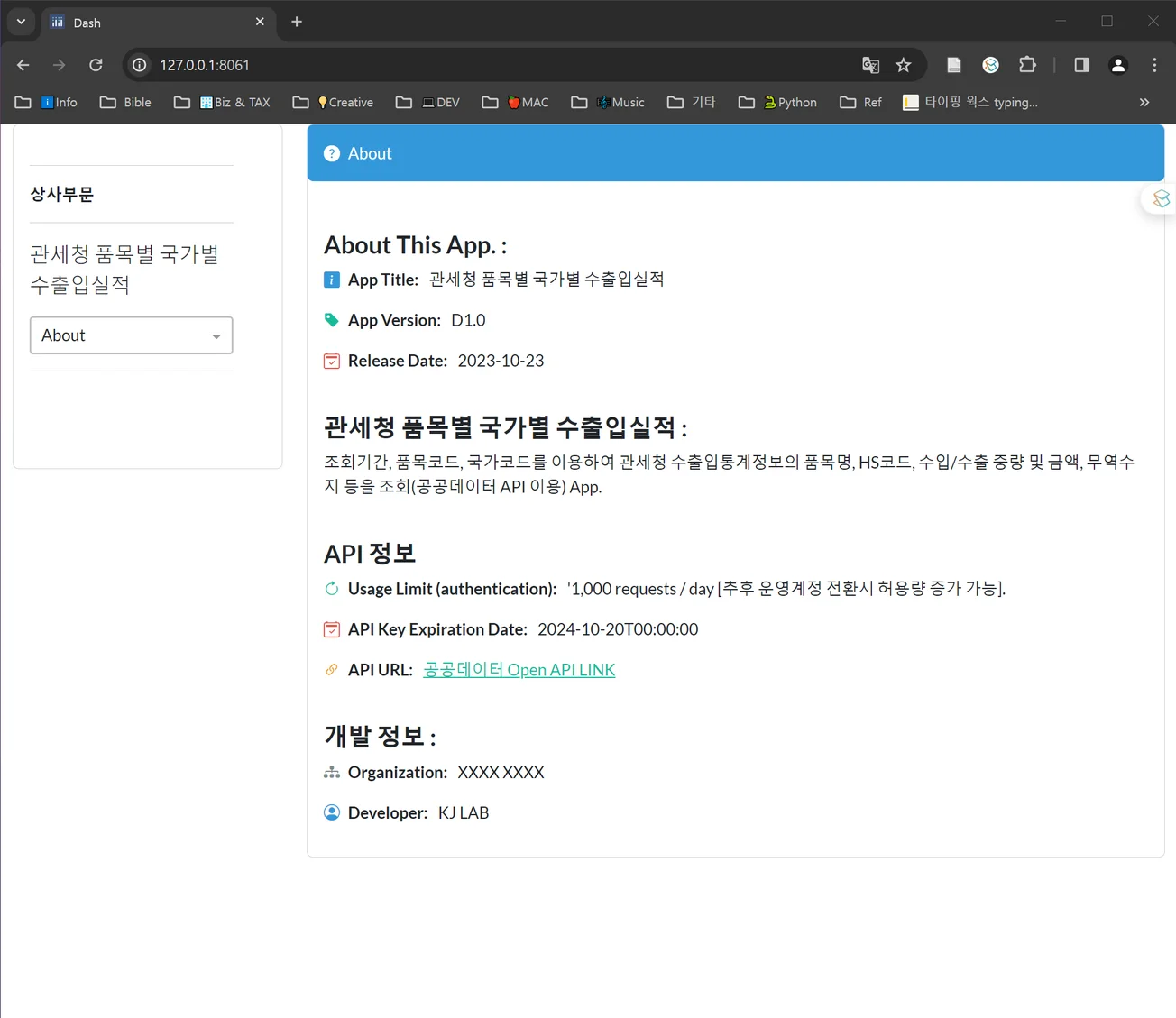The image size is (1176, 1018).
Task: Open the Chrome profile avatar
Action: pyautogui.click(x=1118, y=65)
